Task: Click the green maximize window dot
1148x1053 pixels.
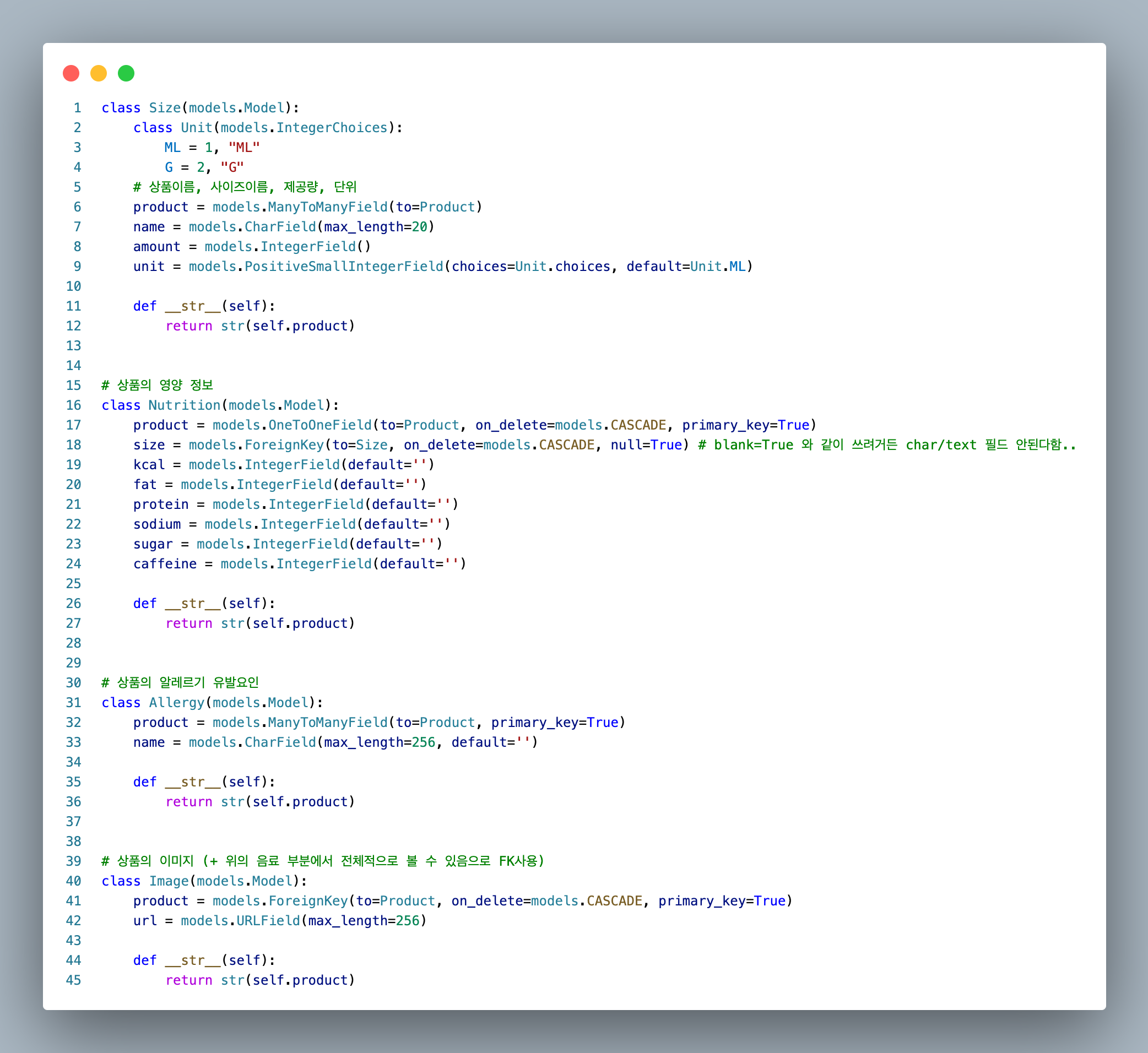Action: tap(126, 73)
